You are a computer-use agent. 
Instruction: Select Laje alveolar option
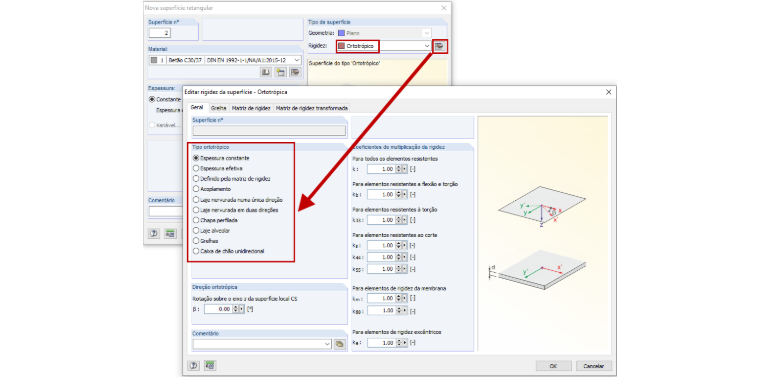point(196,231)
